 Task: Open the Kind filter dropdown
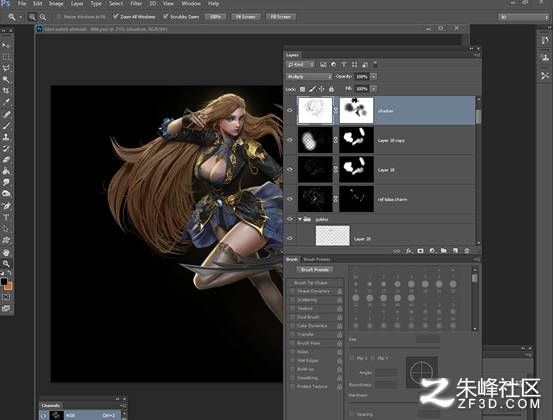(300, 65)
